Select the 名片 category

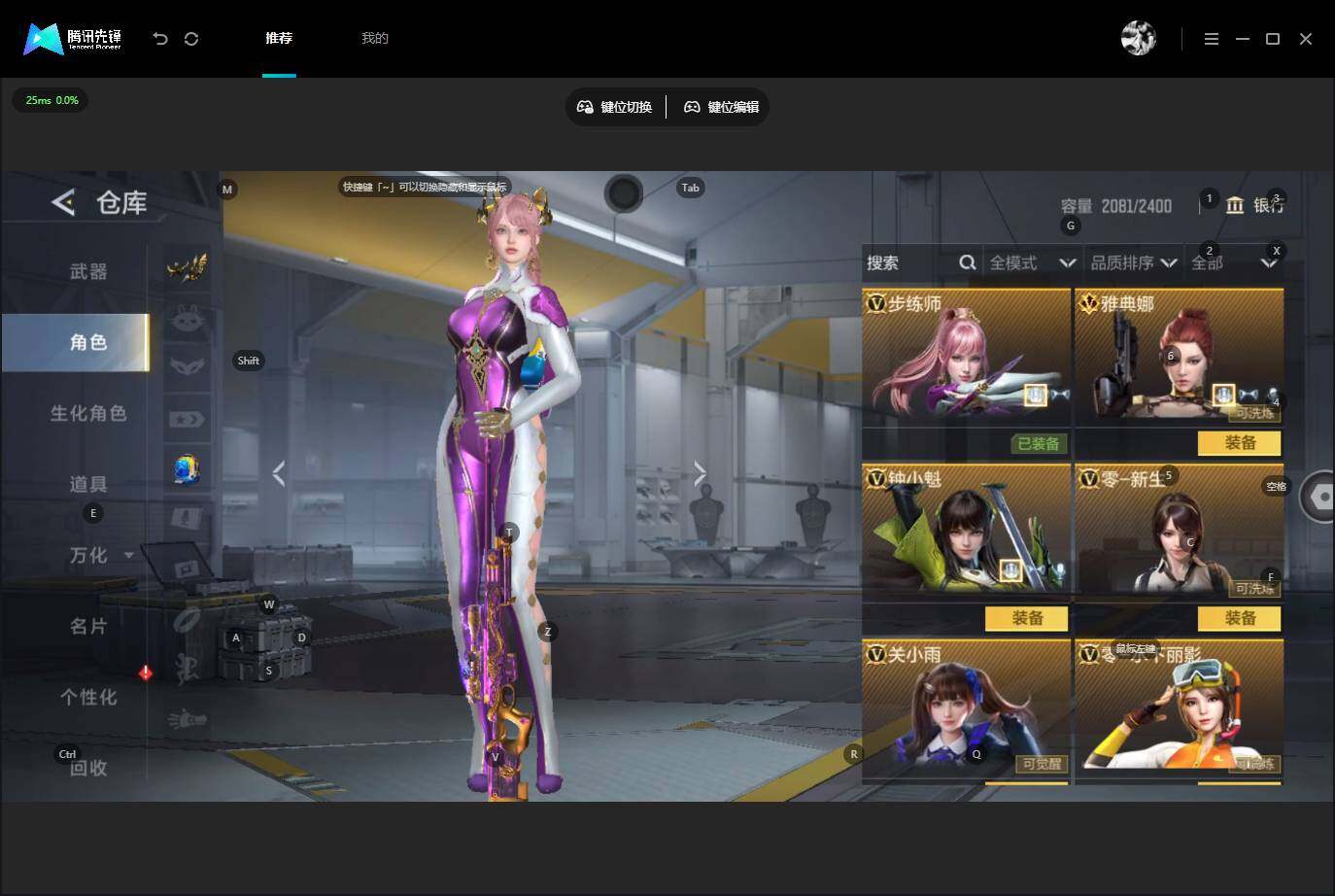click(88, 627)
